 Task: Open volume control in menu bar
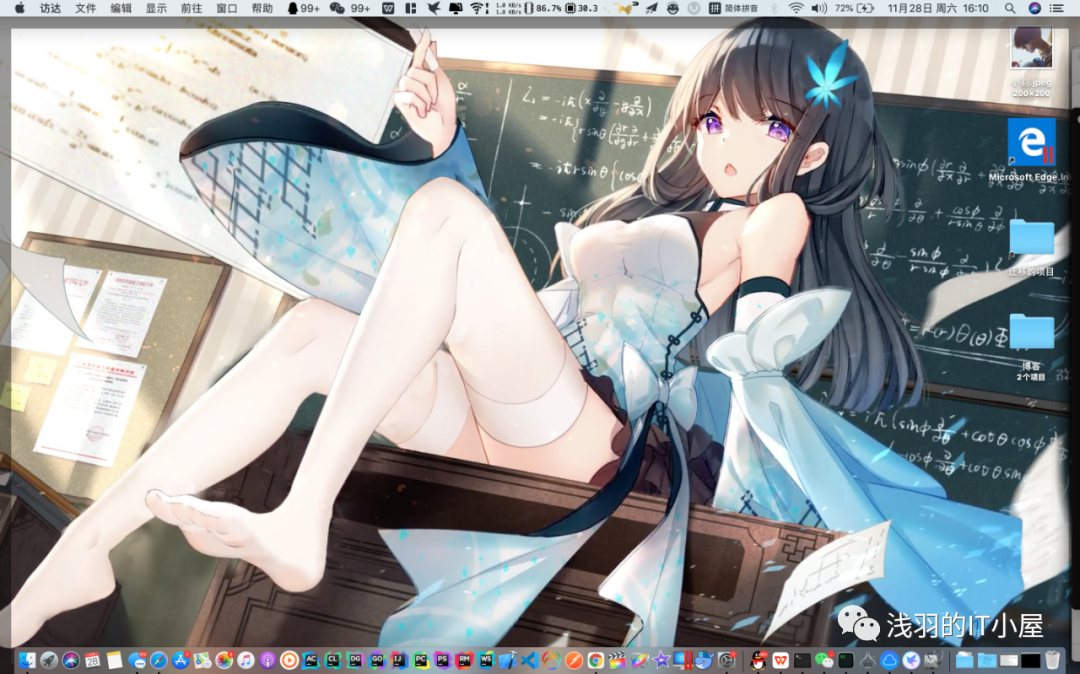819,8
